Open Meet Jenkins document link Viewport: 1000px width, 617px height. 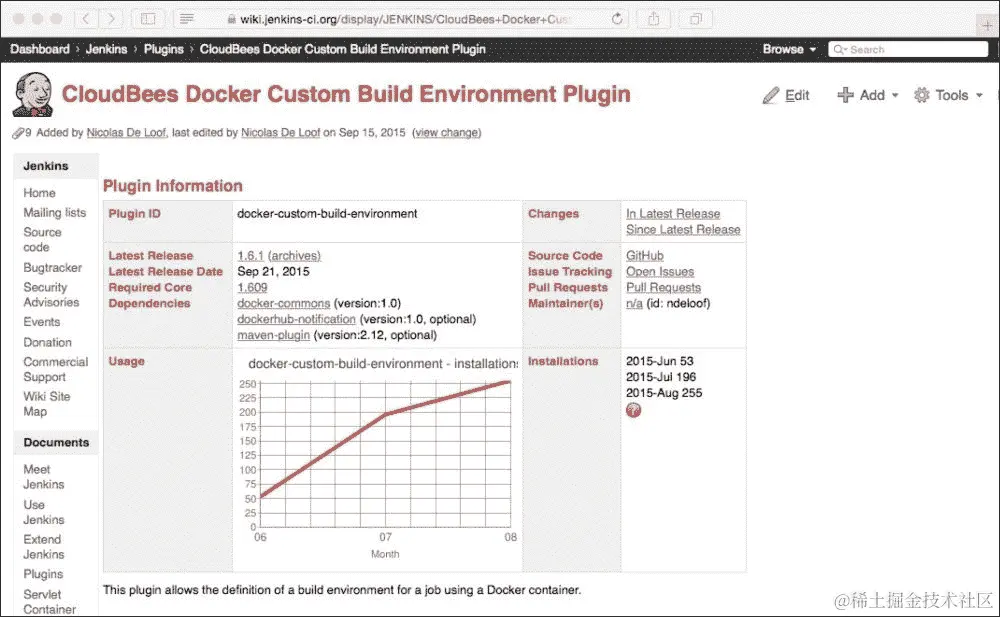tap(43, 477)
